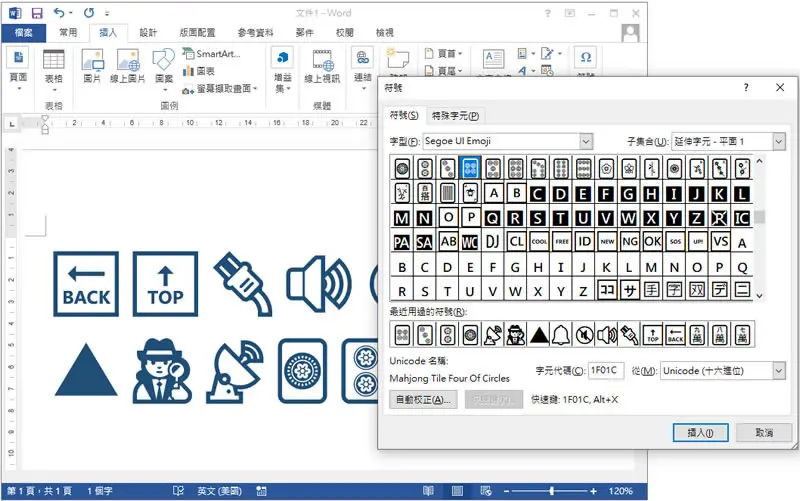Open the 從 Unicode encoding dropdown

click(x=779, y=371)
